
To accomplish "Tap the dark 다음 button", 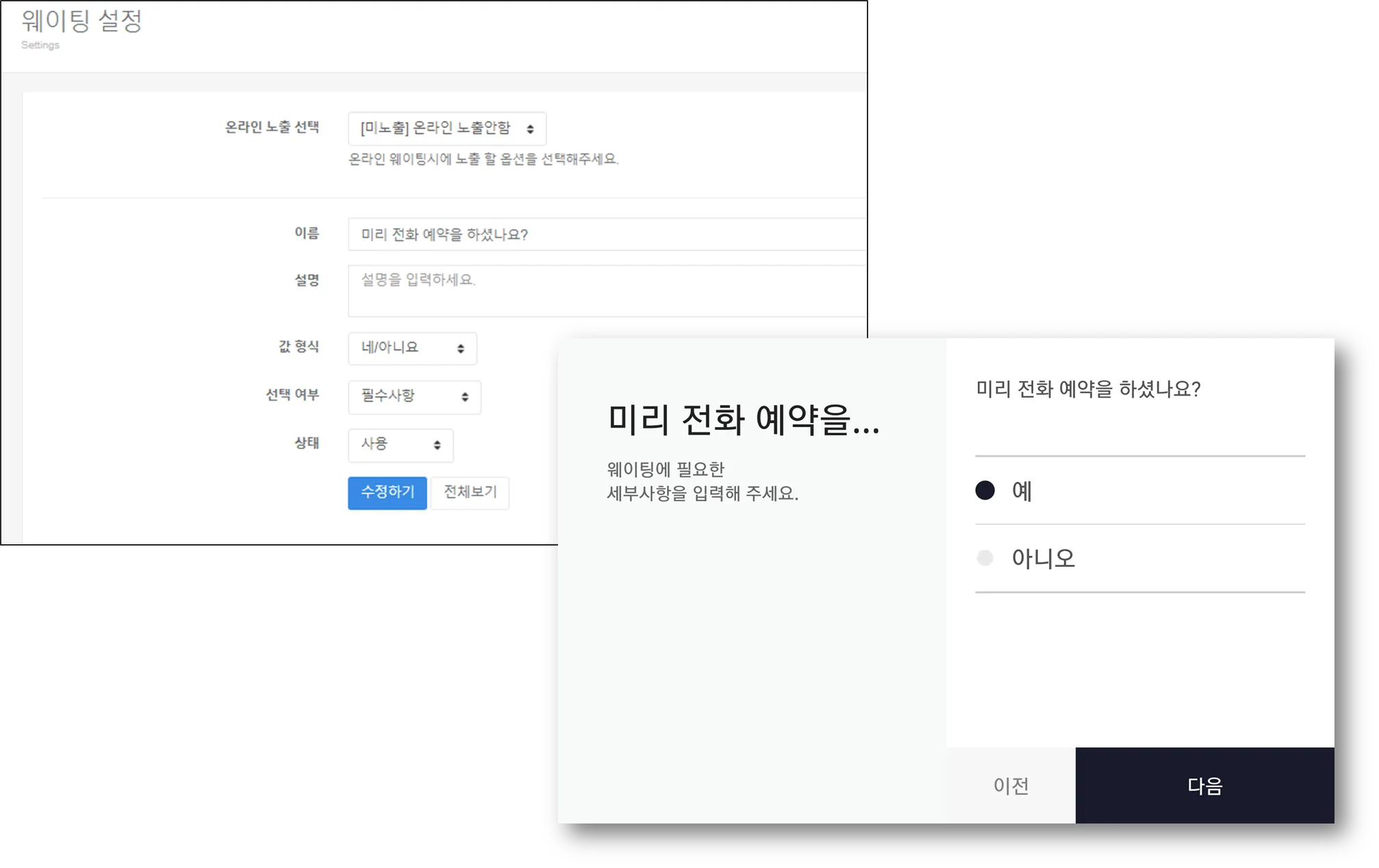I will (1204, 785).
